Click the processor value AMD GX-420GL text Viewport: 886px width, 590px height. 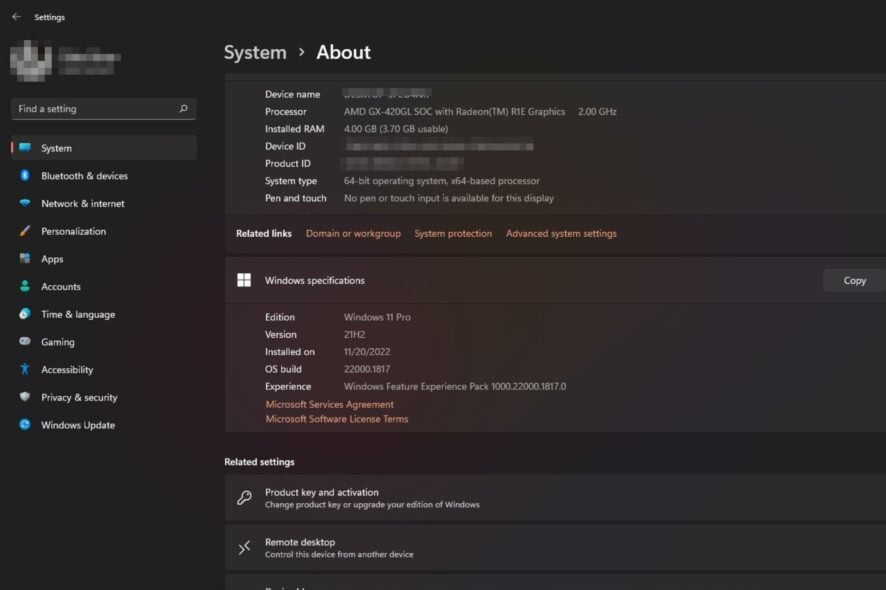(x=454, y=112)
